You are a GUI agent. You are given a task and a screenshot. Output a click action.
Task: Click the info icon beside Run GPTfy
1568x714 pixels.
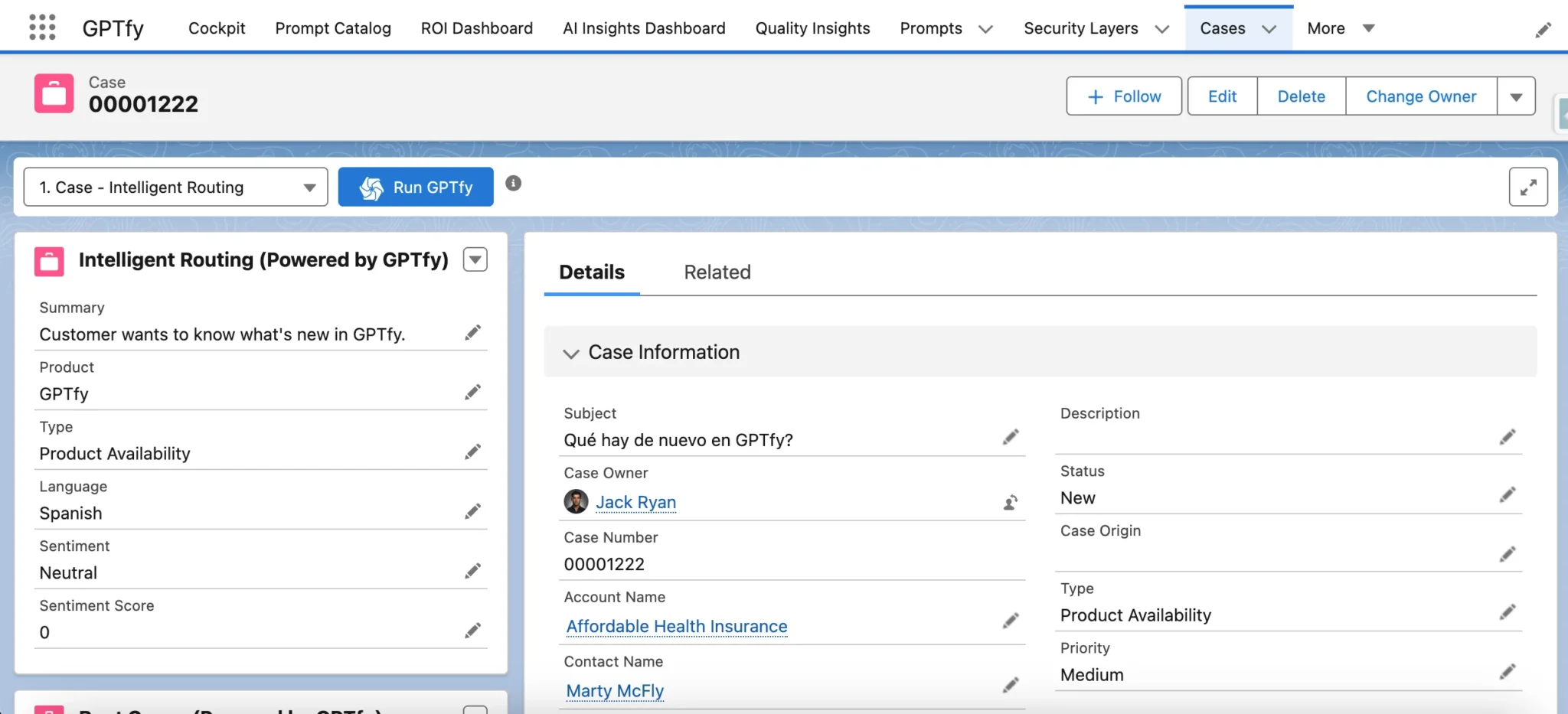(x=513, y=184)
